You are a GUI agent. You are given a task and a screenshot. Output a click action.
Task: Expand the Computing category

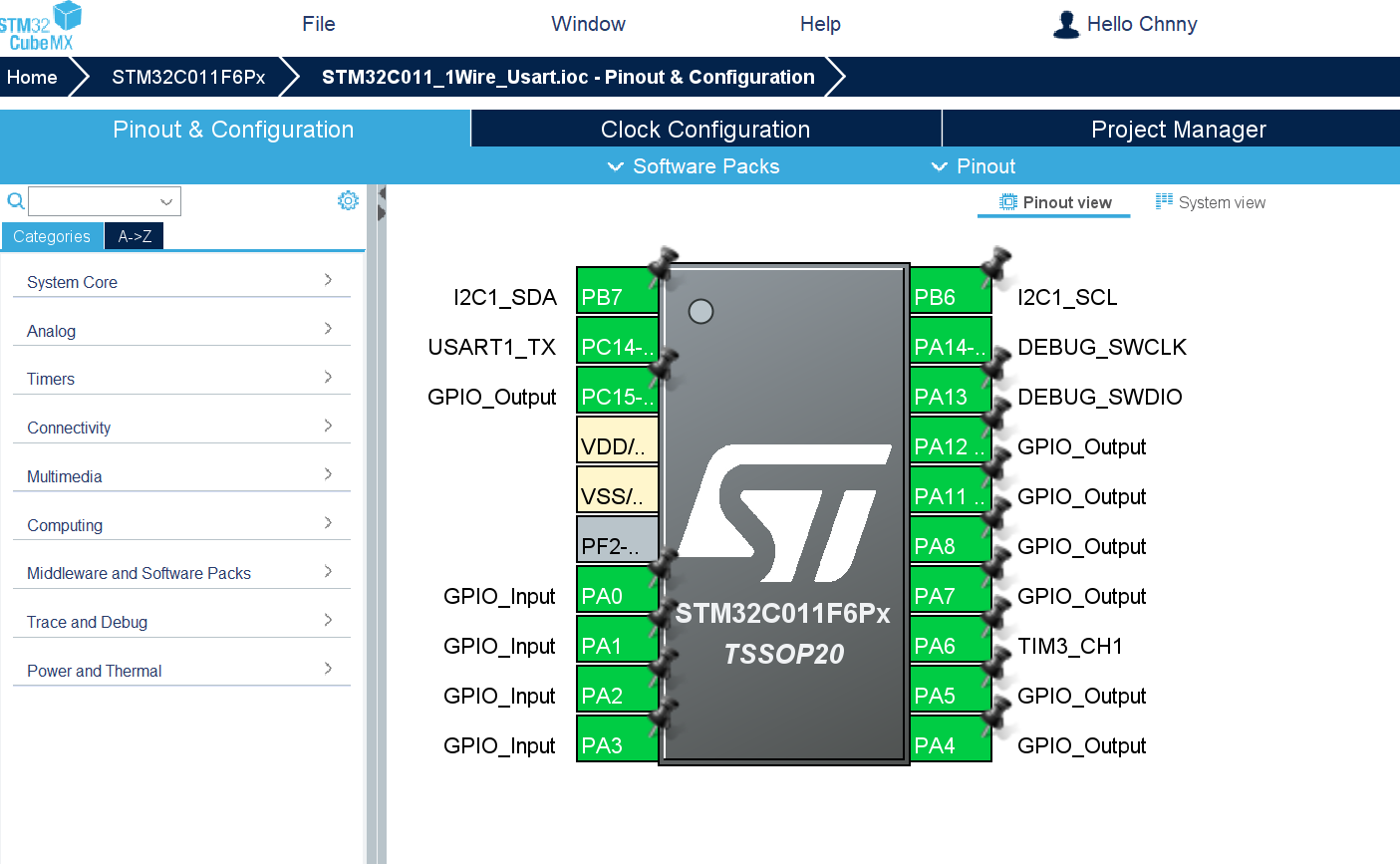181,525
